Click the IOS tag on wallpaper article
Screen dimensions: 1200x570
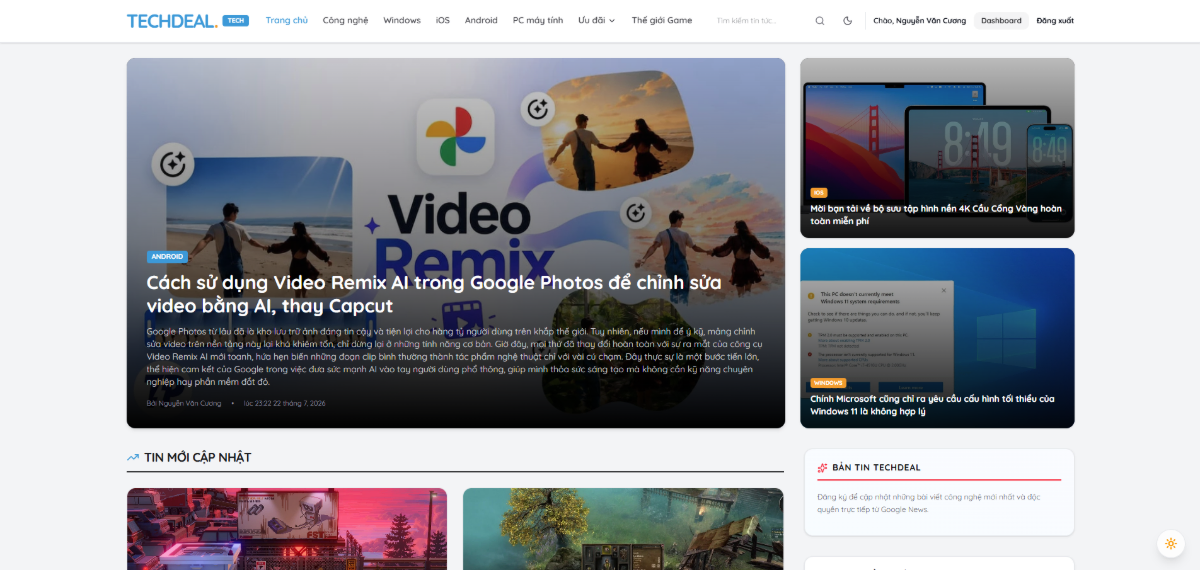click(819, 193)
